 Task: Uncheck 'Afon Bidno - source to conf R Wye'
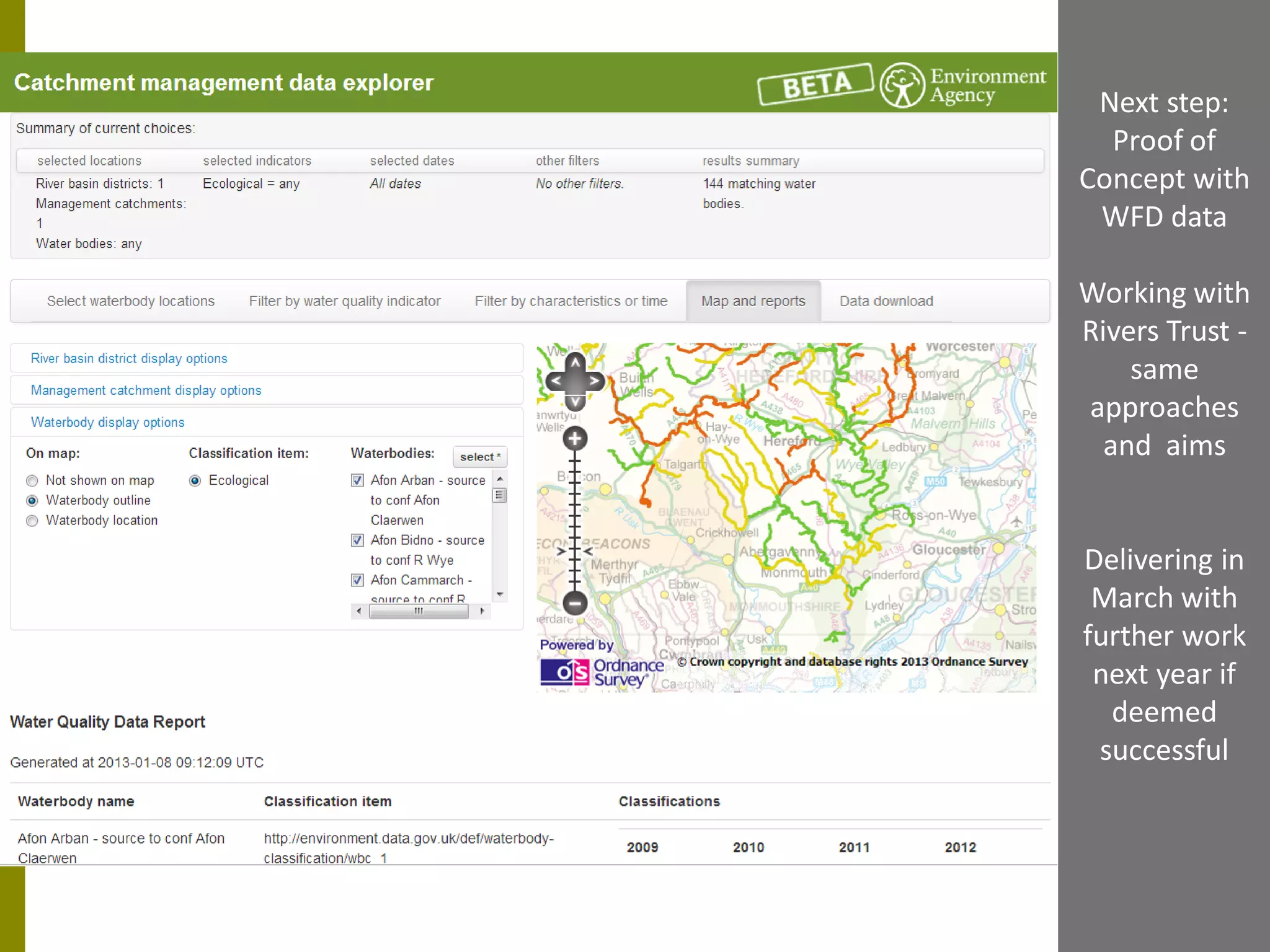click(x=357, y=540)
